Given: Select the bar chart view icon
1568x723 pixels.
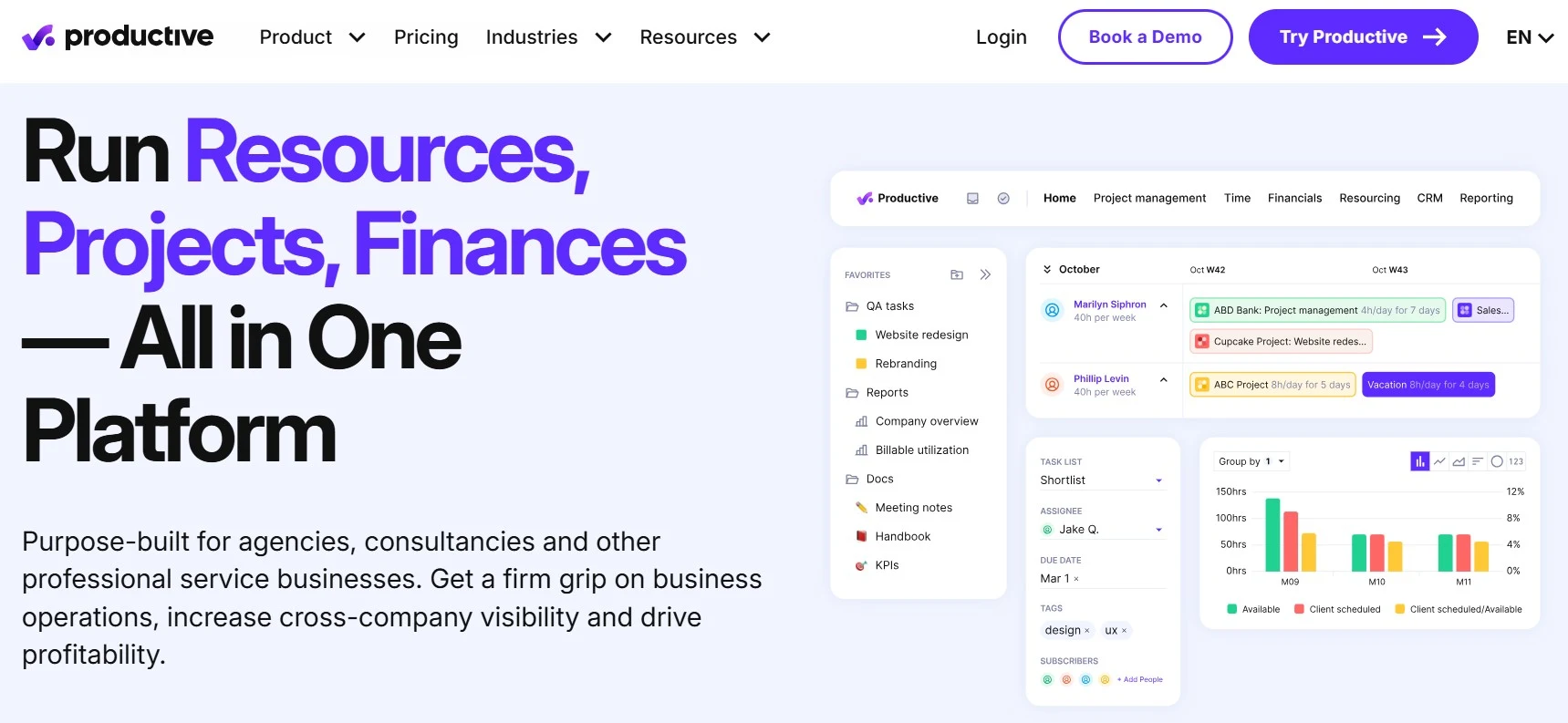Looking at the screenshot, I should [1420, 461].
